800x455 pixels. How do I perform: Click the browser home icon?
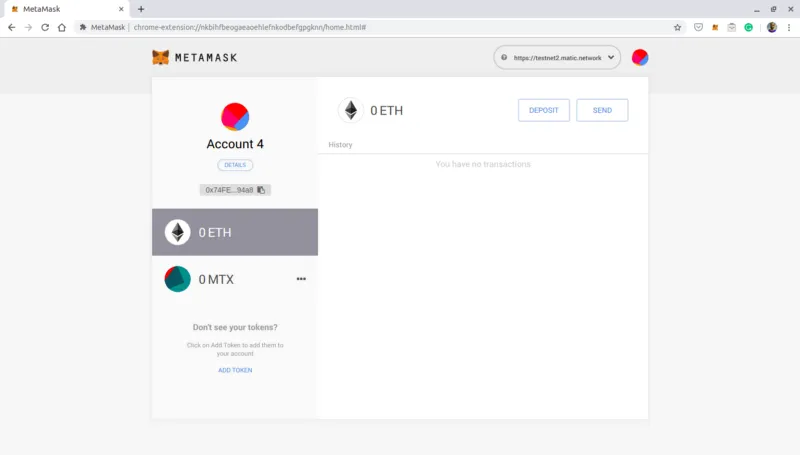tap(62, 28)
